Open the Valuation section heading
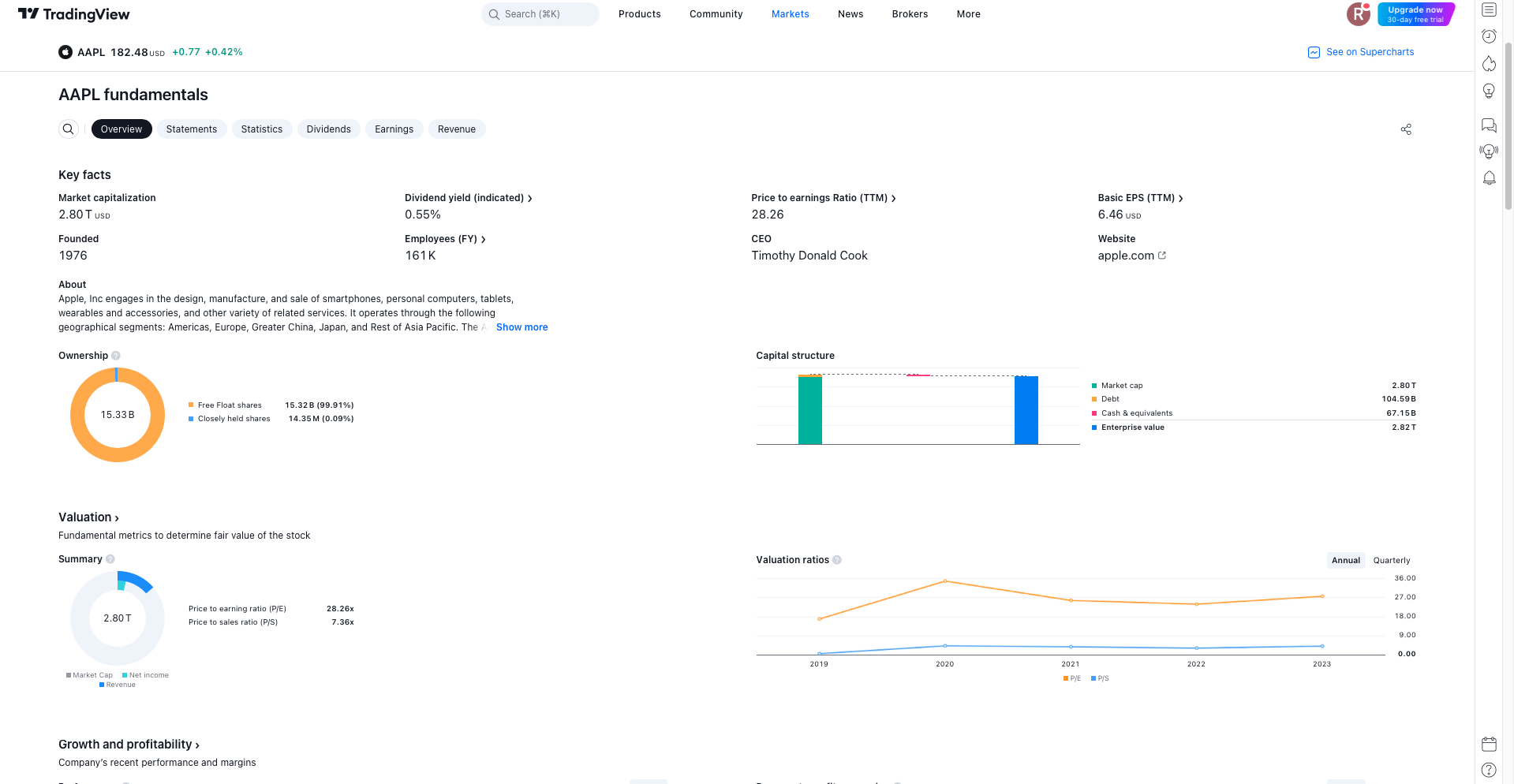The image size is (1514, 784). coord(88,517)
